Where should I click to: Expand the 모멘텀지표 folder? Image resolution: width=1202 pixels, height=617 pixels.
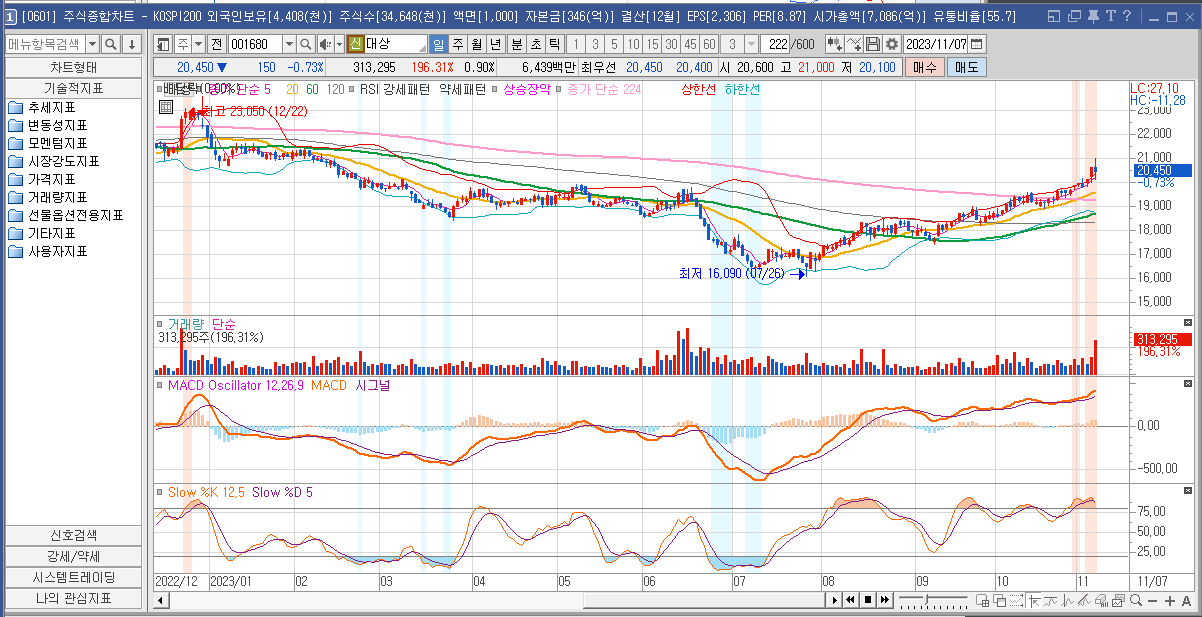coord(48,144)
